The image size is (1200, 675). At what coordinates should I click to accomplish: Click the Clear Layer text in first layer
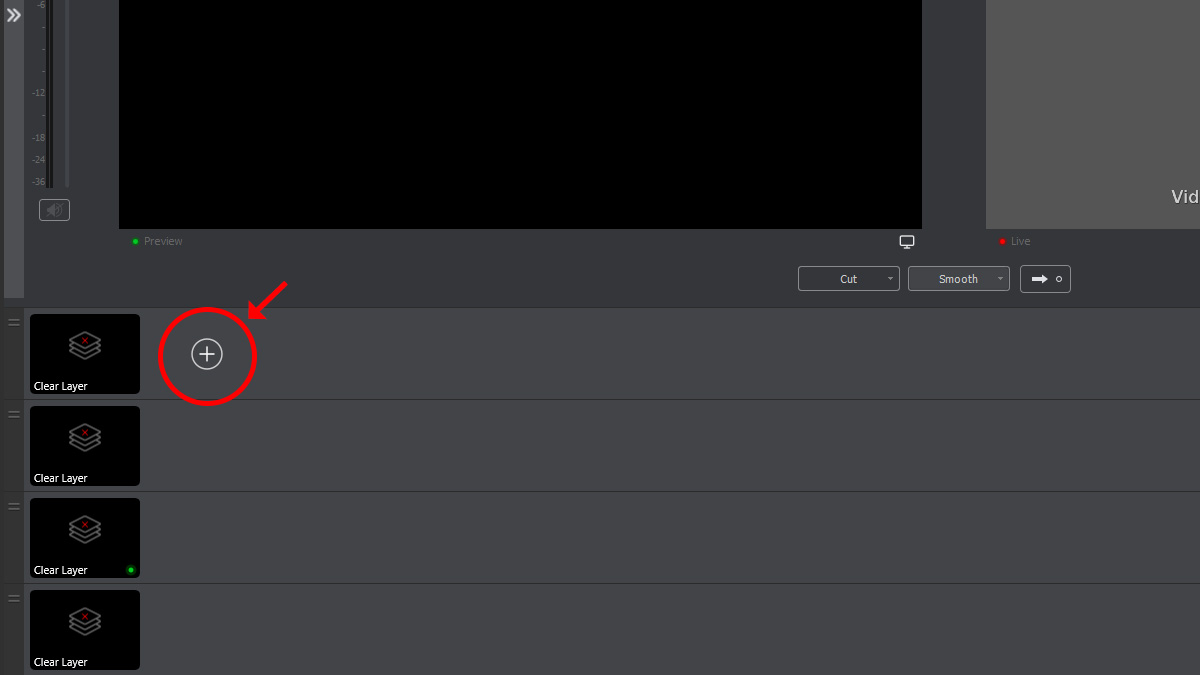[x=61, y=386]
